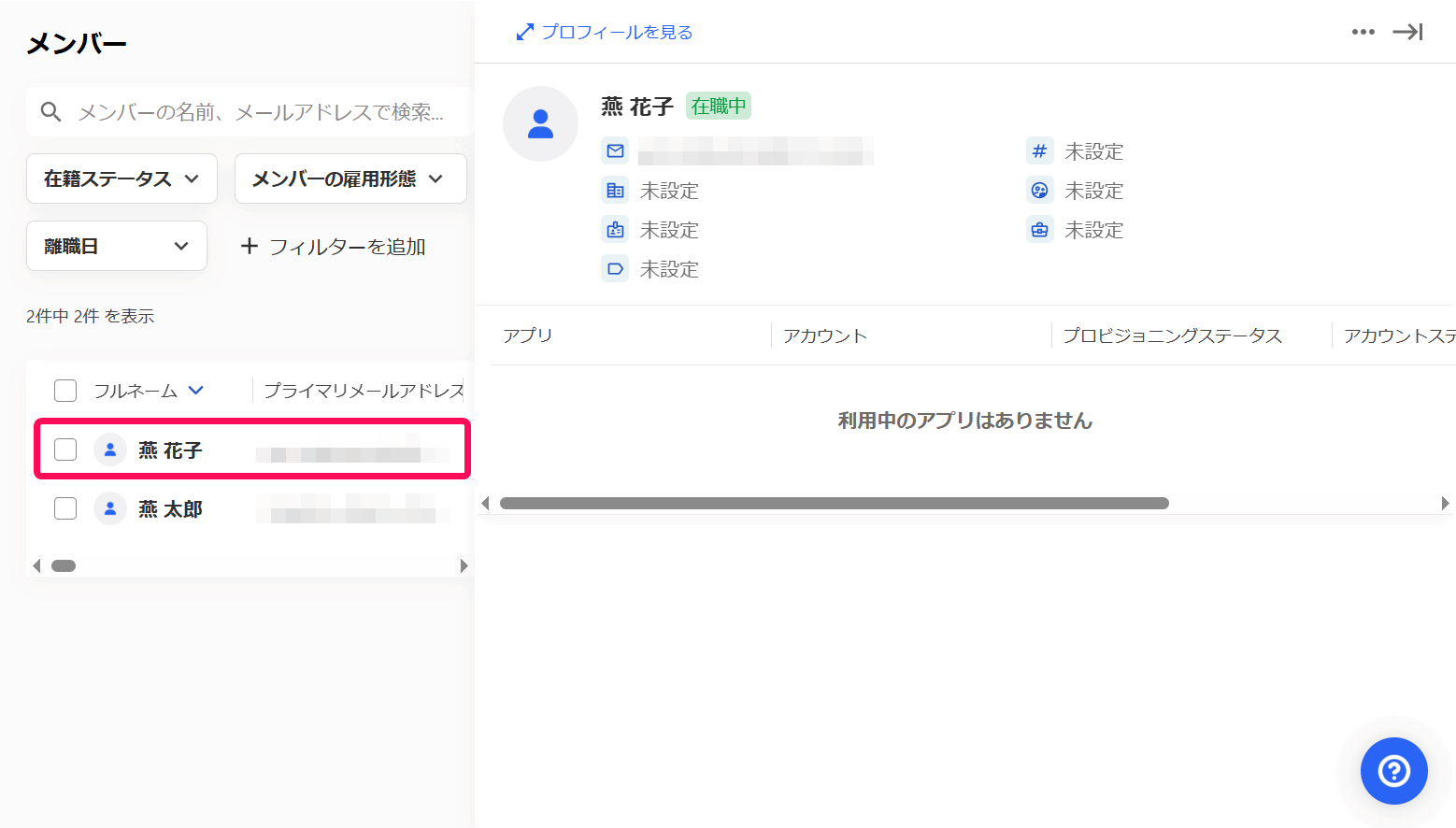Select the 燕 花子 name in list
Viewport: 1456px width, 828px height.
pyautogui.click(x=170, y=450)
